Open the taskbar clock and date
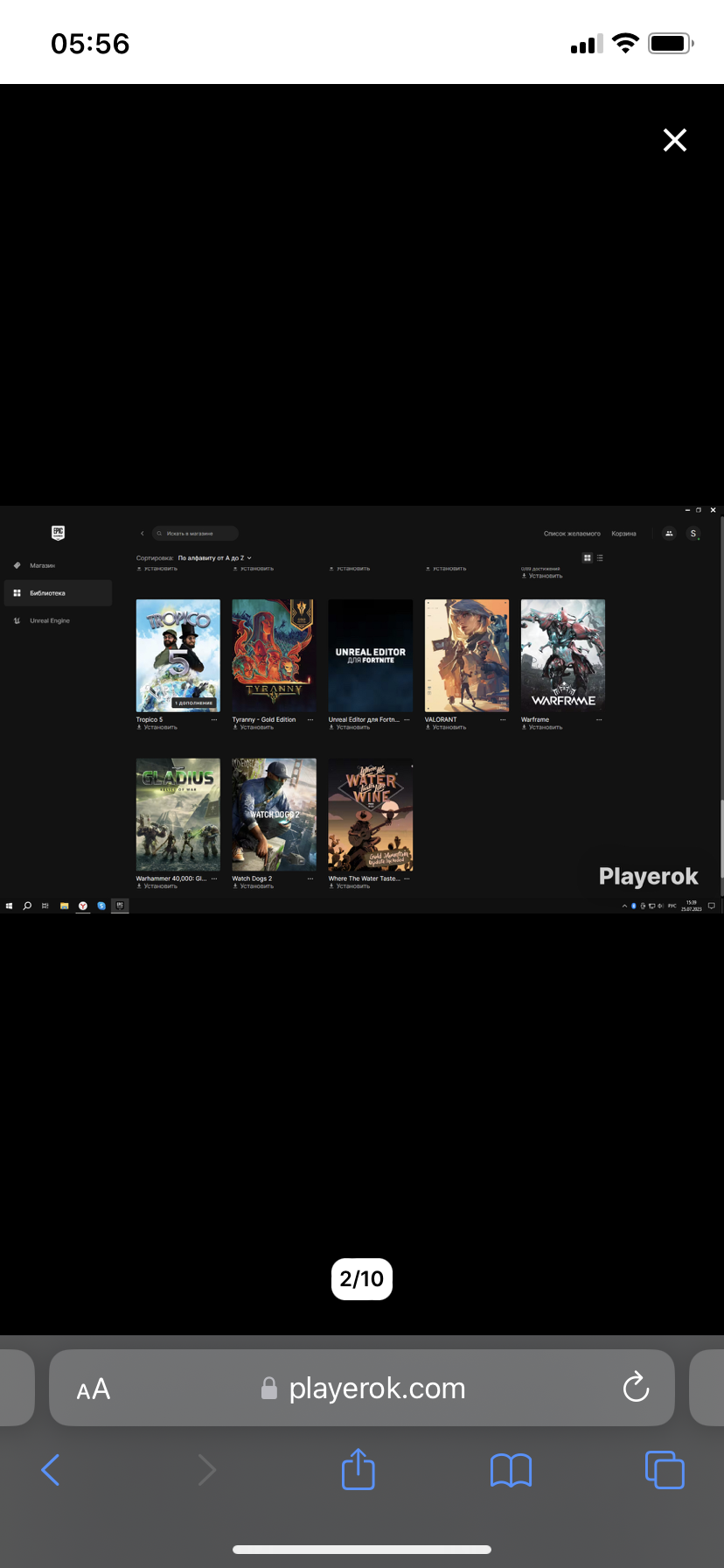Viewport: 724px width, 1568px height. click(x=692, y=906)
